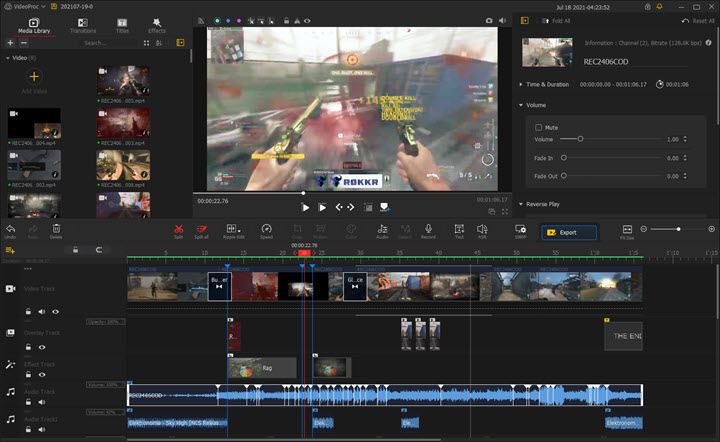Viewport: 720px width, 442px height.
Task: Switch to the Titles tab
Action: pos(122,26)
